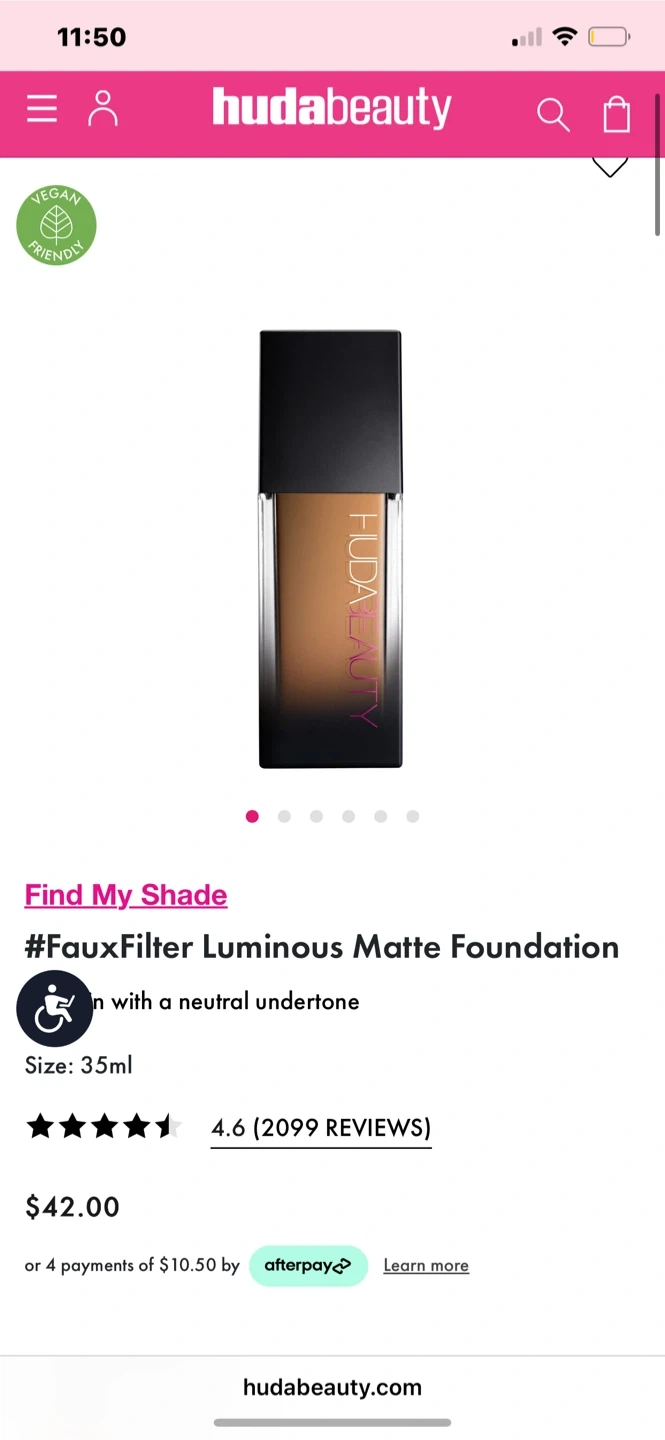Select the first active carousel dot
Screen dimensions: 665x1440
pos(252,816)
